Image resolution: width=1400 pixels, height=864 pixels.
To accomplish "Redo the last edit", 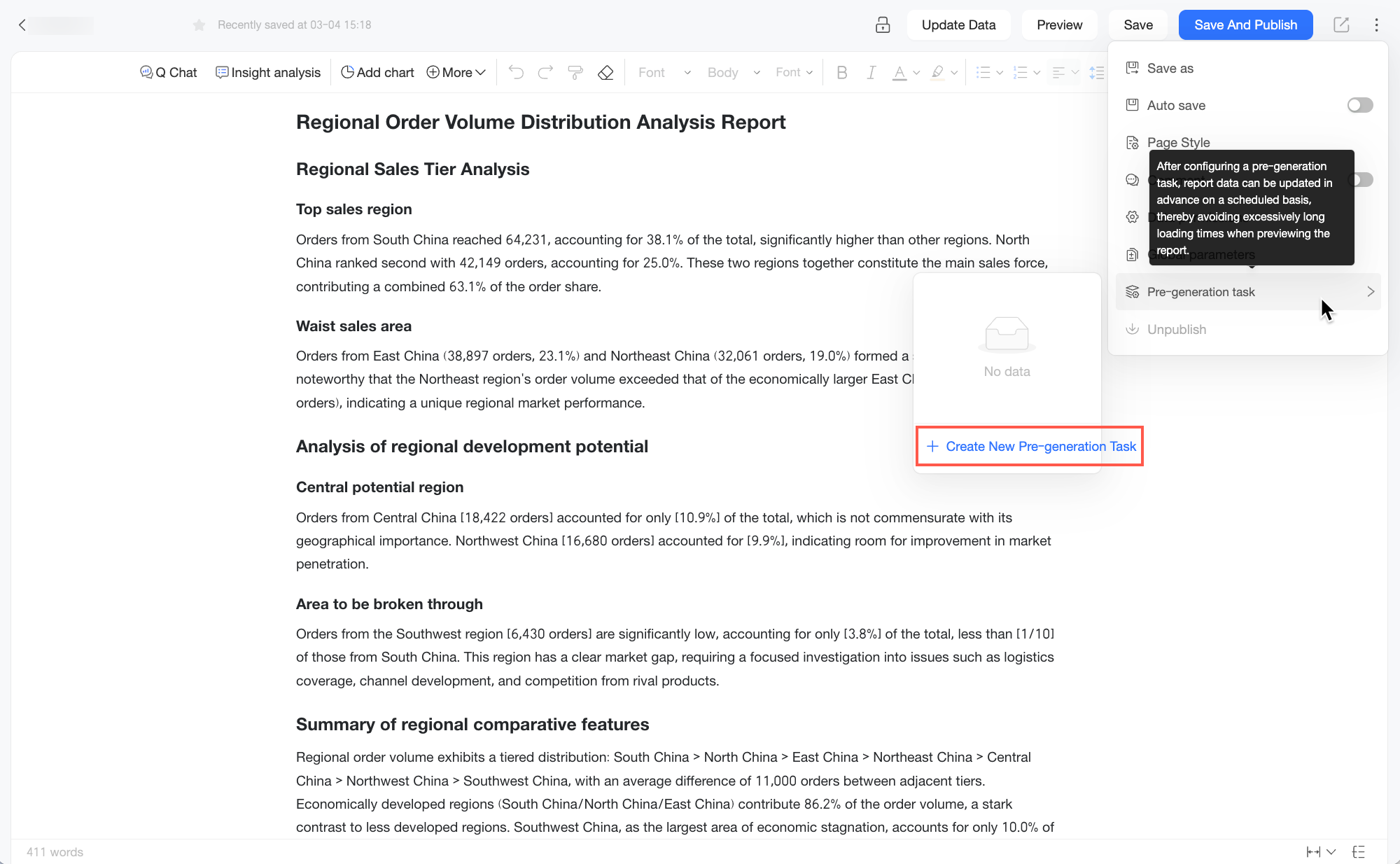I will point(545,72).
